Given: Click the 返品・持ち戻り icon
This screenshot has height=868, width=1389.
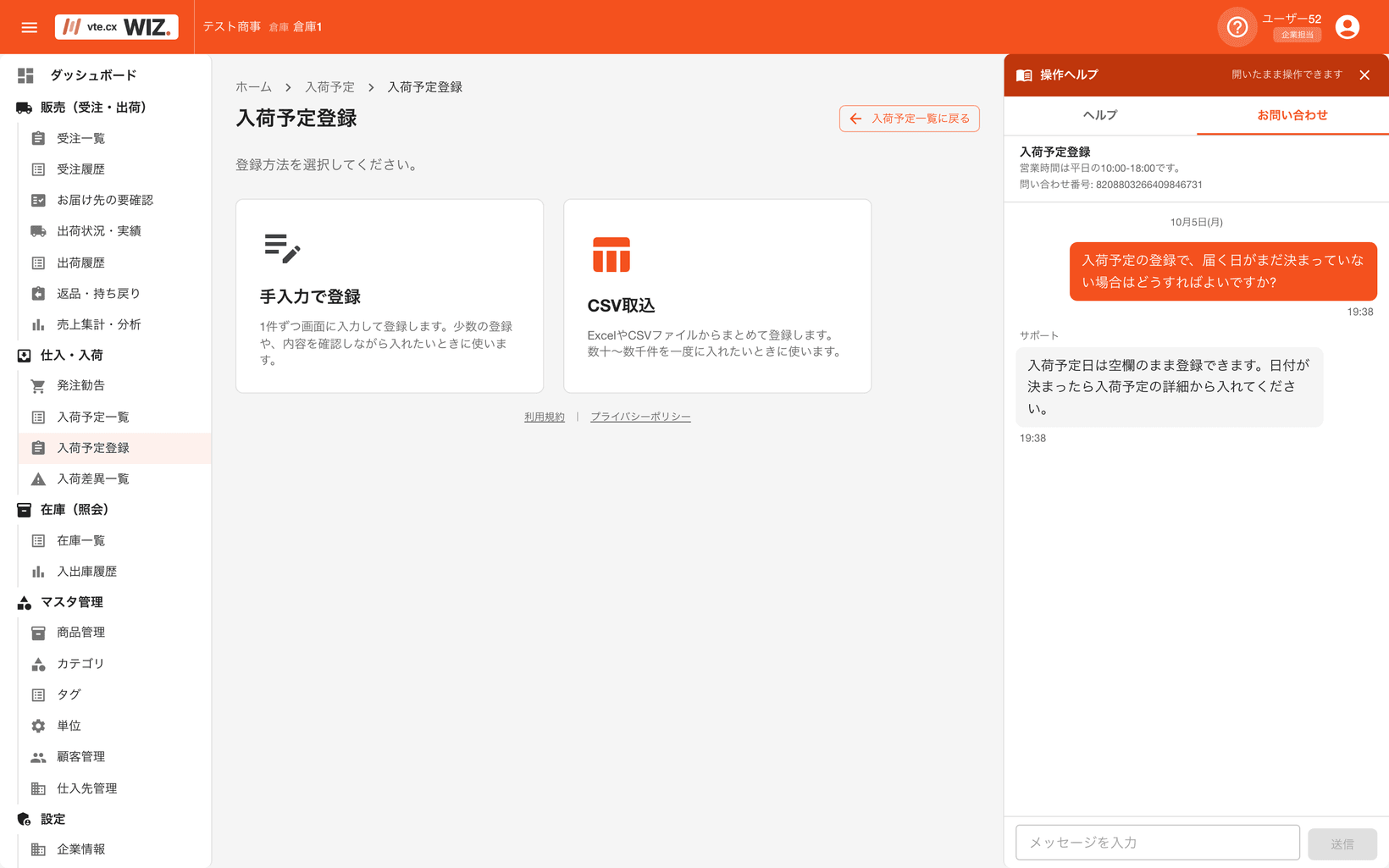Looking at the screenshot, I should tap(38, 294).
